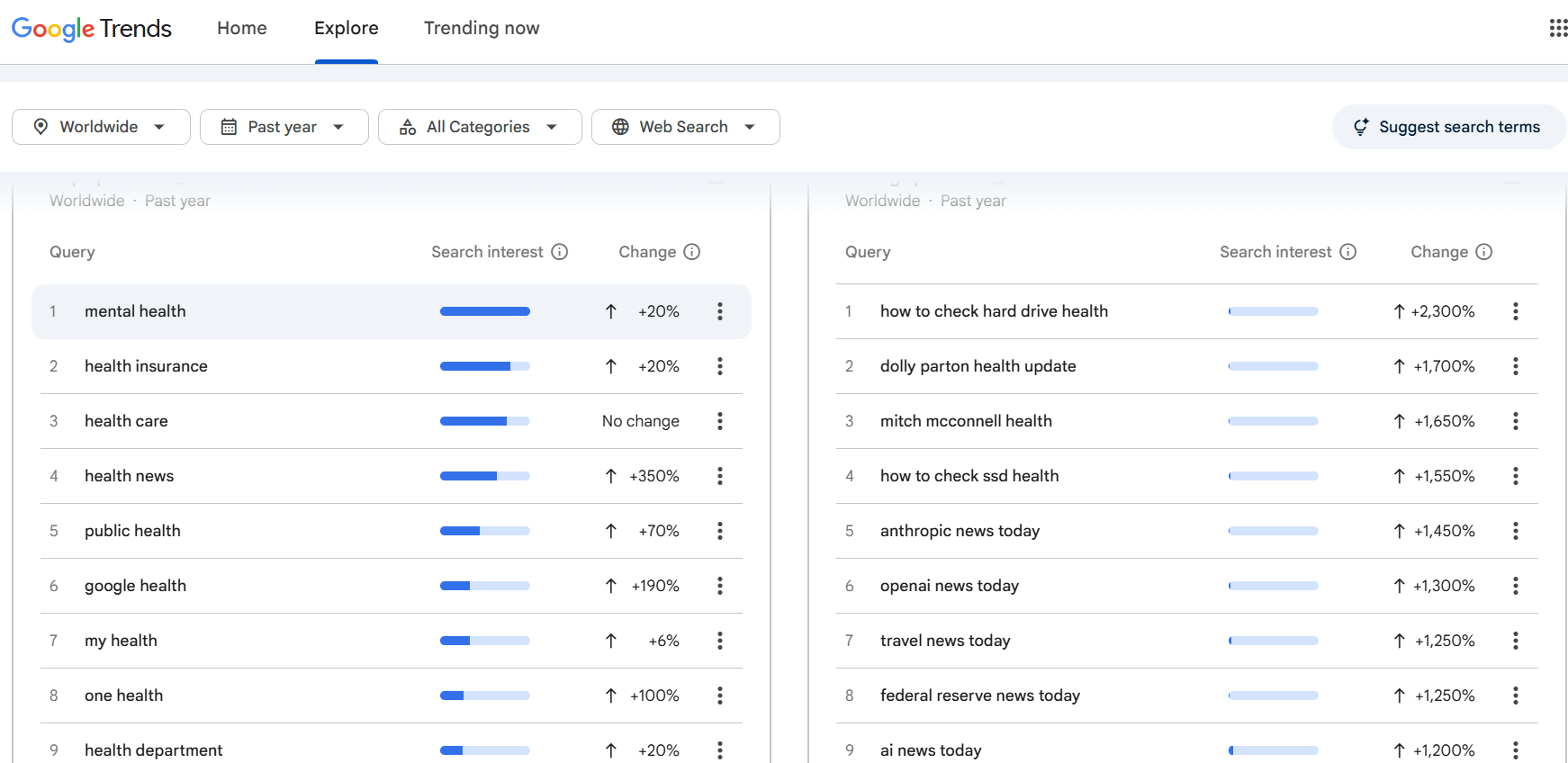Click the +1,450% change value

[1445, 531]
